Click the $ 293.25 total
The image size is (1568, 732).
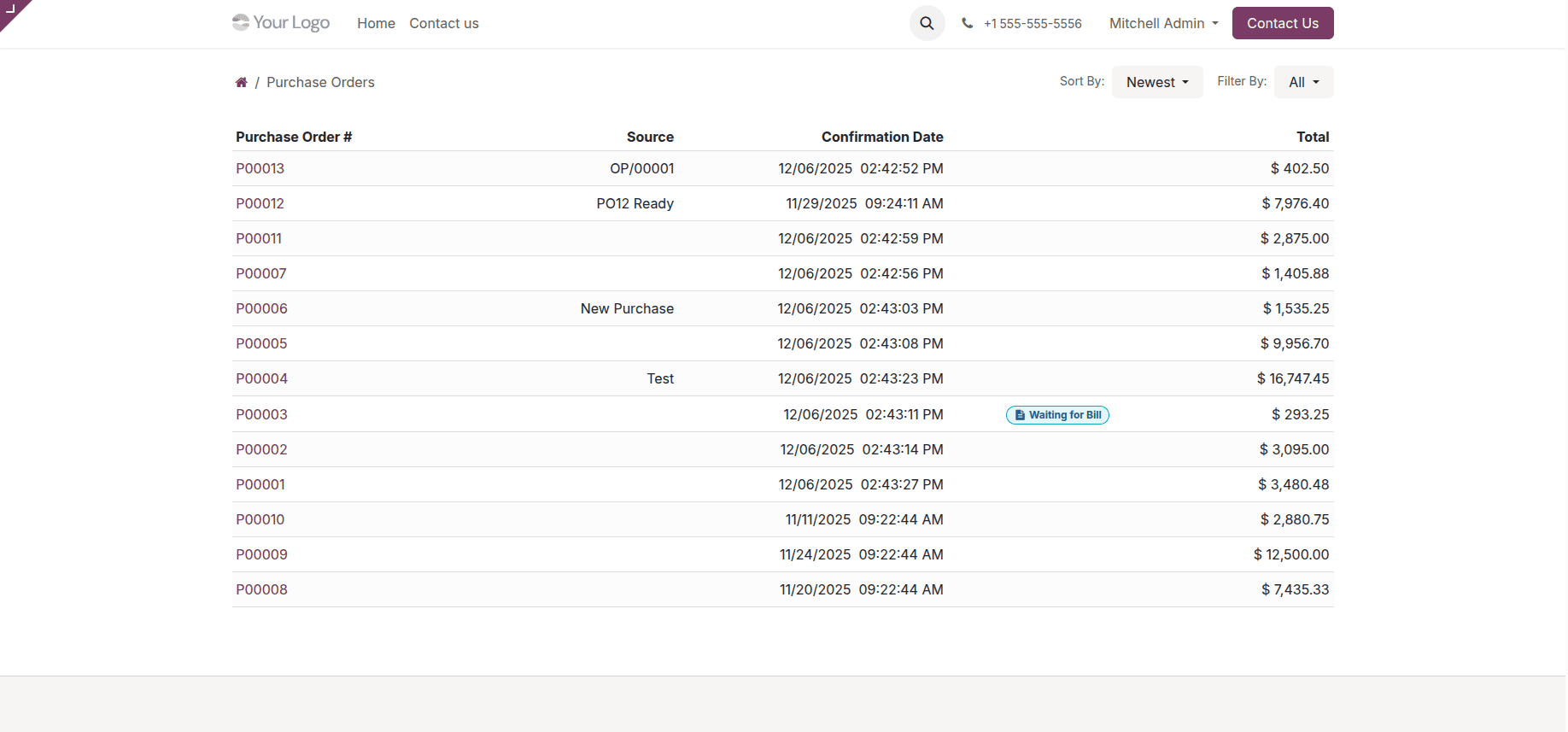point(1301,414)
